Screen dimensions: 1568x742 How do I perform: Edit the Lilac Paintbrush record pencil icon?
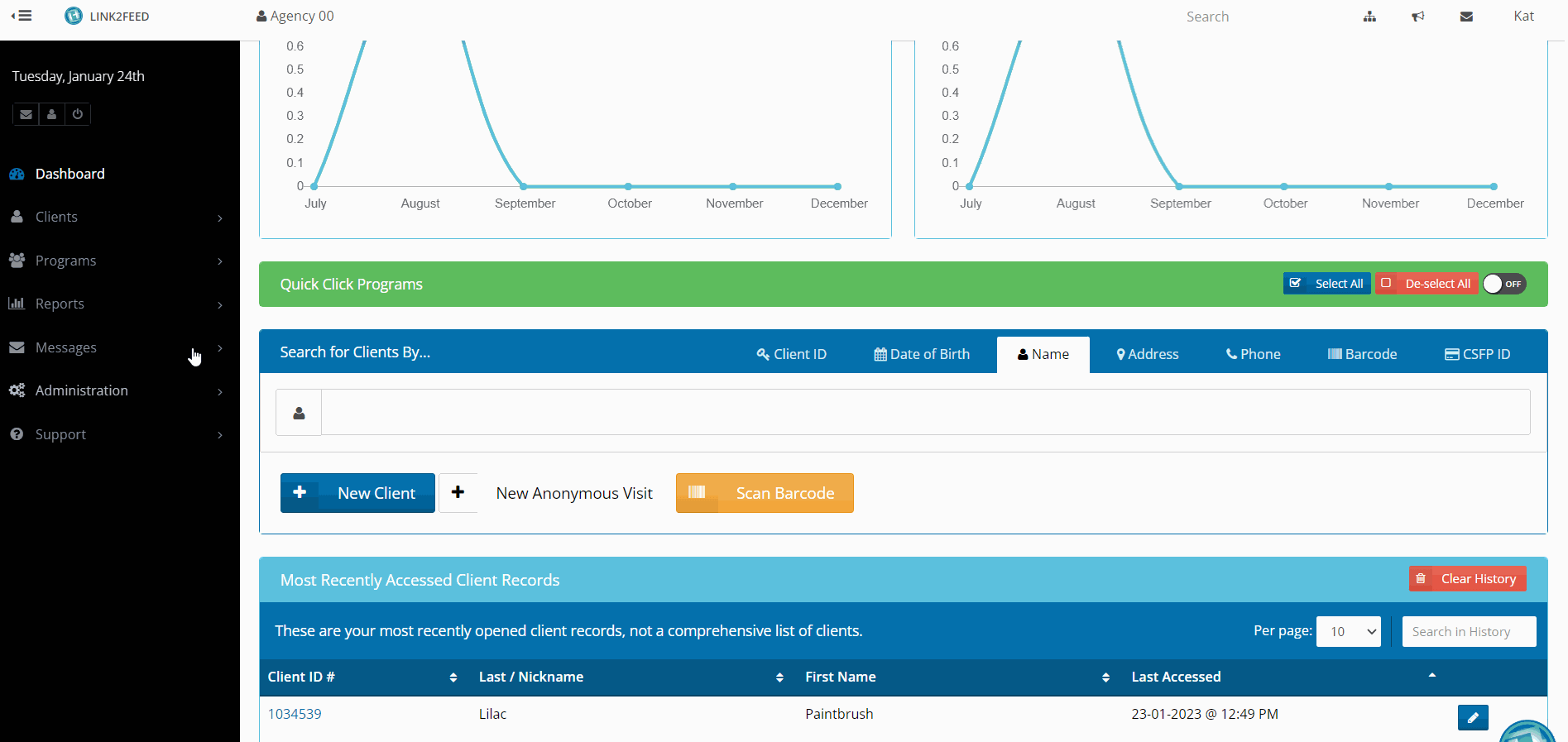click(1472, 717)
